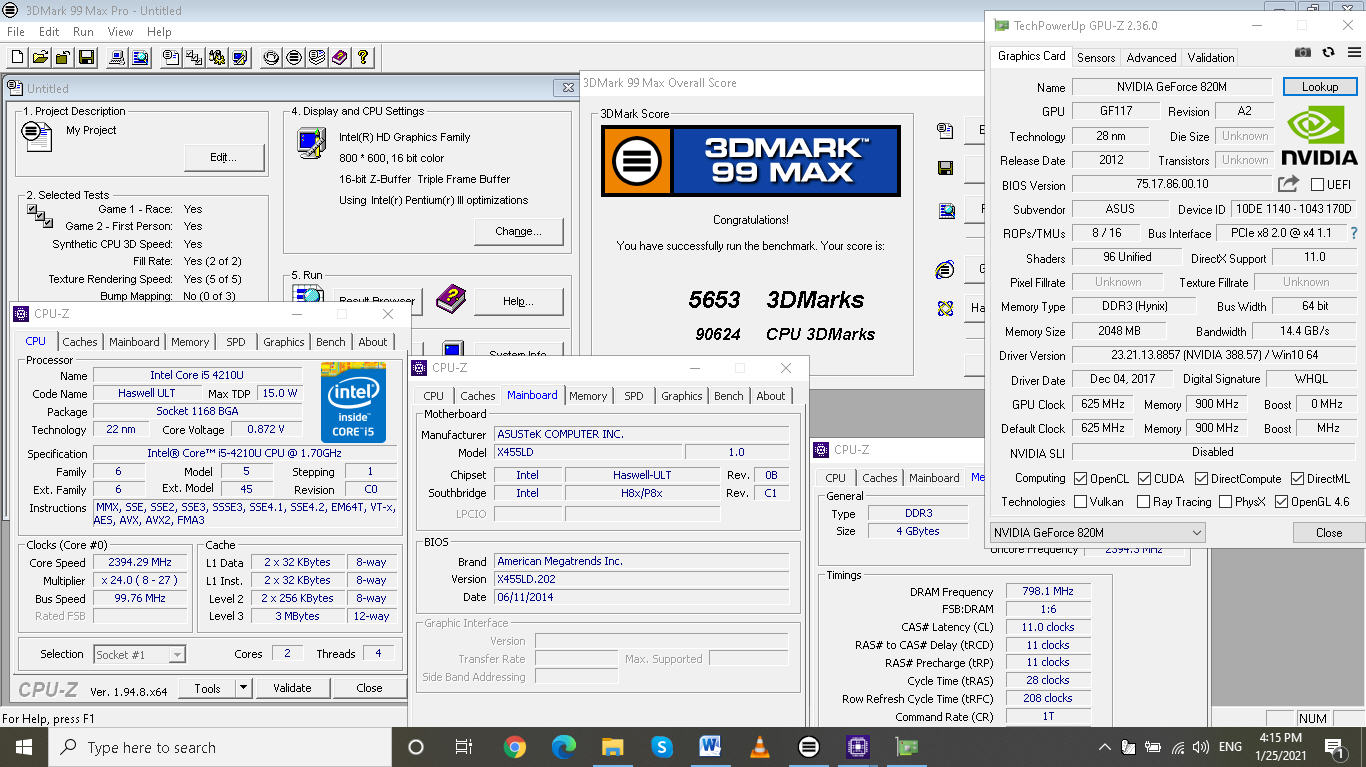
Task: Open the Windows Start menu
Action: (x=24, y=747)
